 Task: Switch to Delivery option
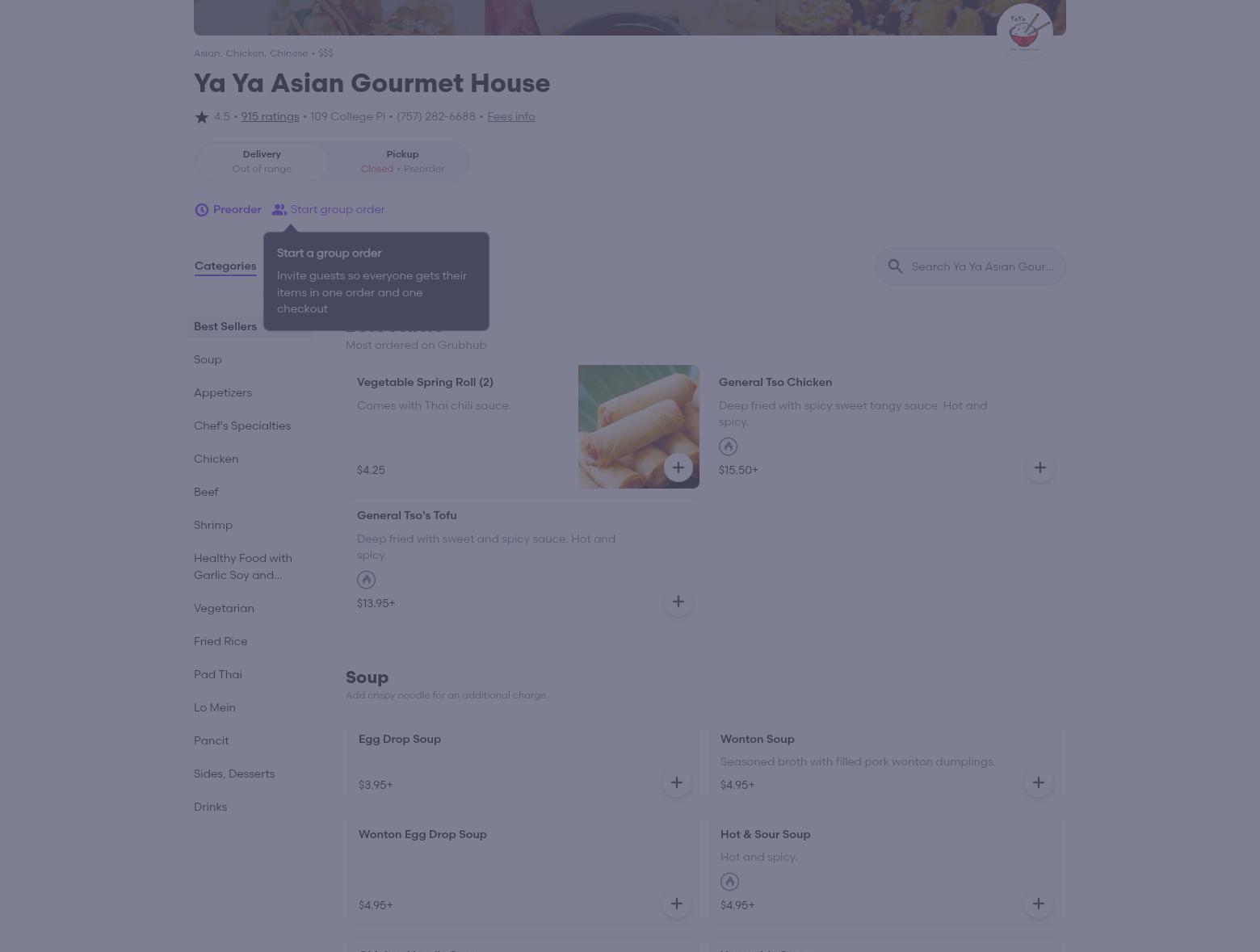(262, 161)
